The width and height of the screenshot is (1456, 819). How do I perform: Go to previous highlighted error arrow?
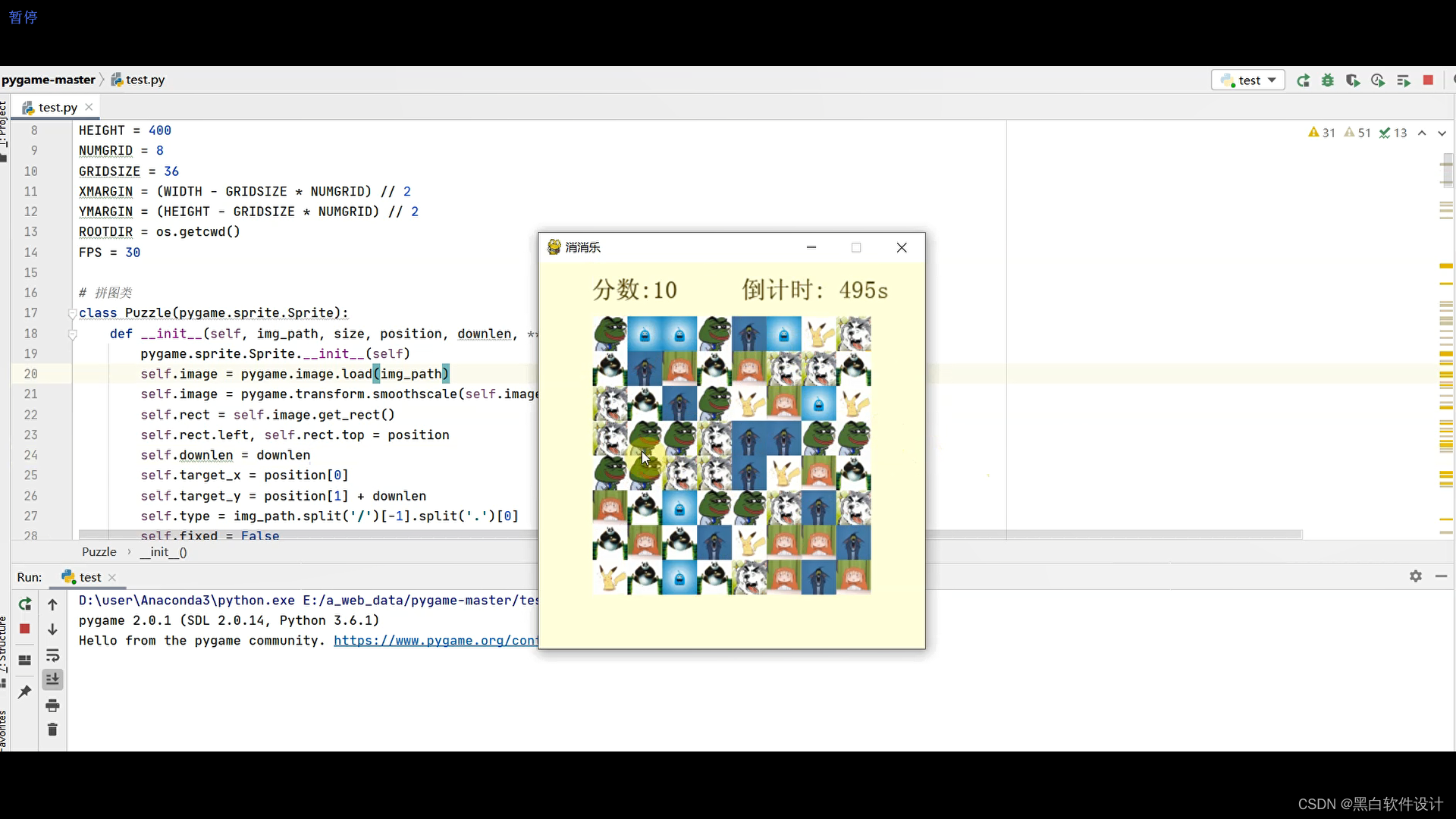(1422, 133)
